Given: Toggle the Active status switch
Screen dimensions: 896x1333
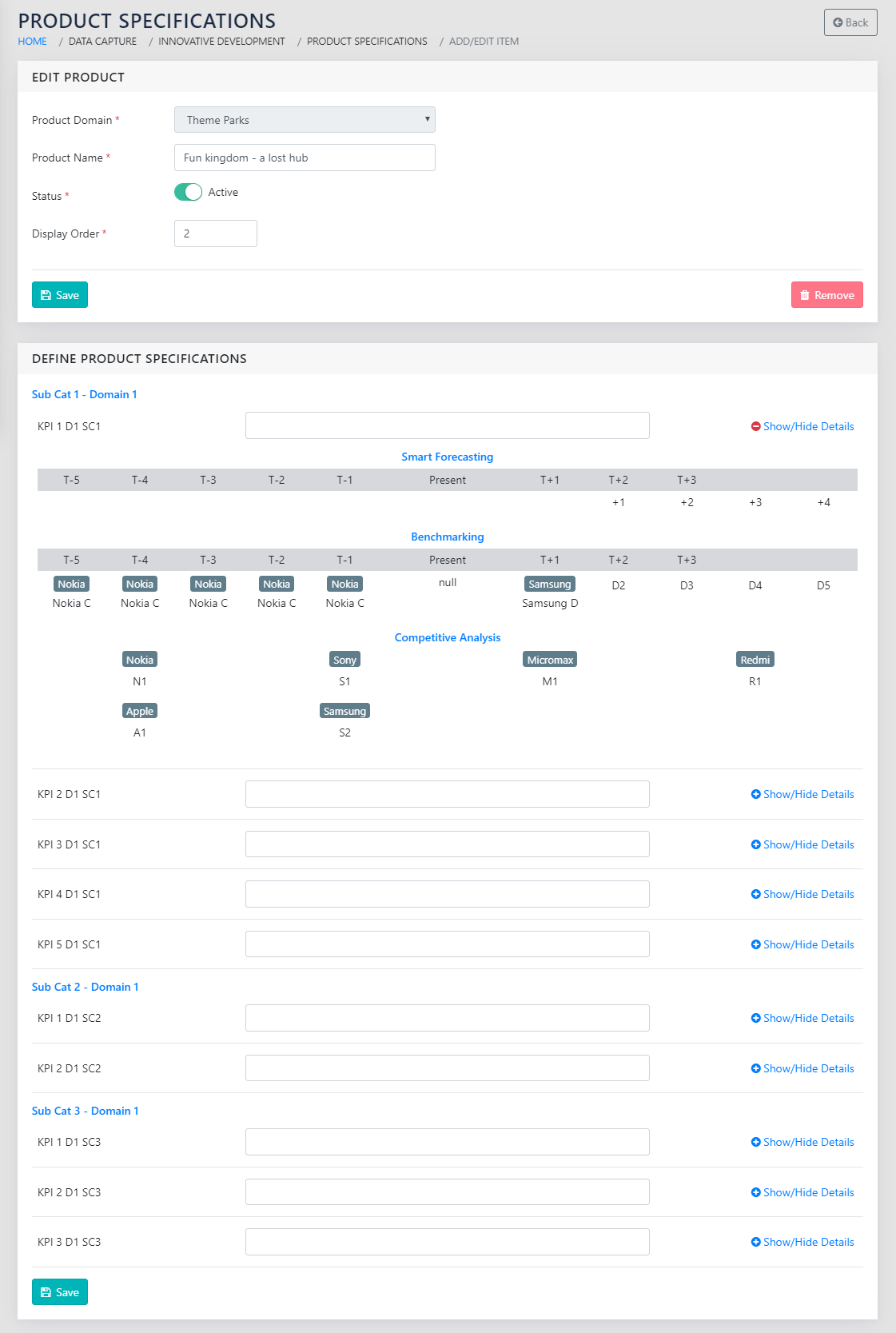Looking at the screenshot, I should pyautogui.click(x=188, y=193).
